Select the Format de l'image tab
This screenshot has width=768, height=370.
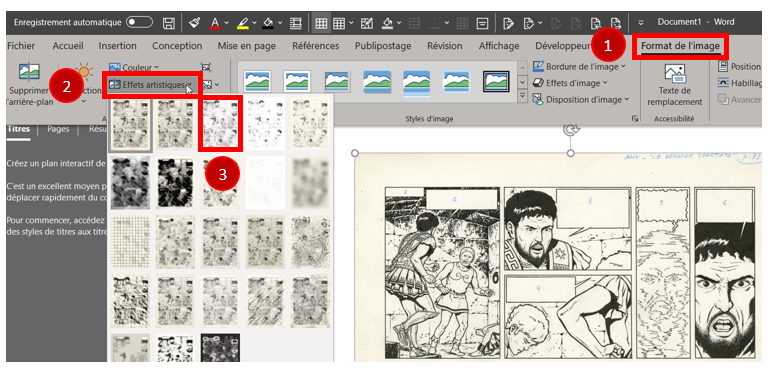680,46
